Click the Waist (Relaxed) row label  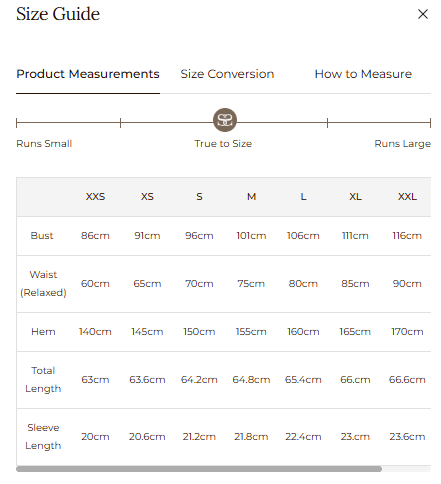pos(43,284)
